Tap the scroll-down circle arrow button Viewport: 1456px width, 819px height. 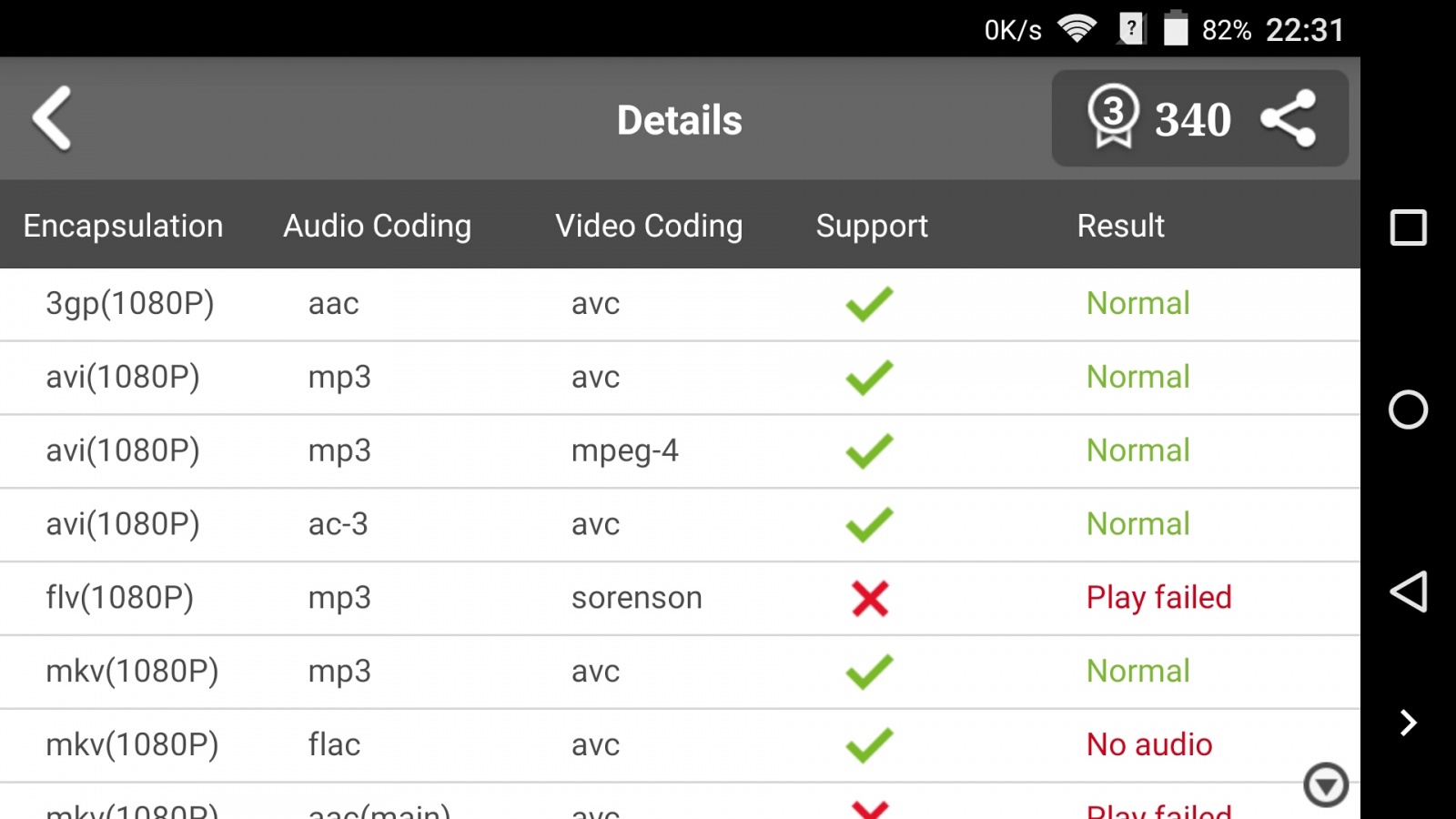1325,784
